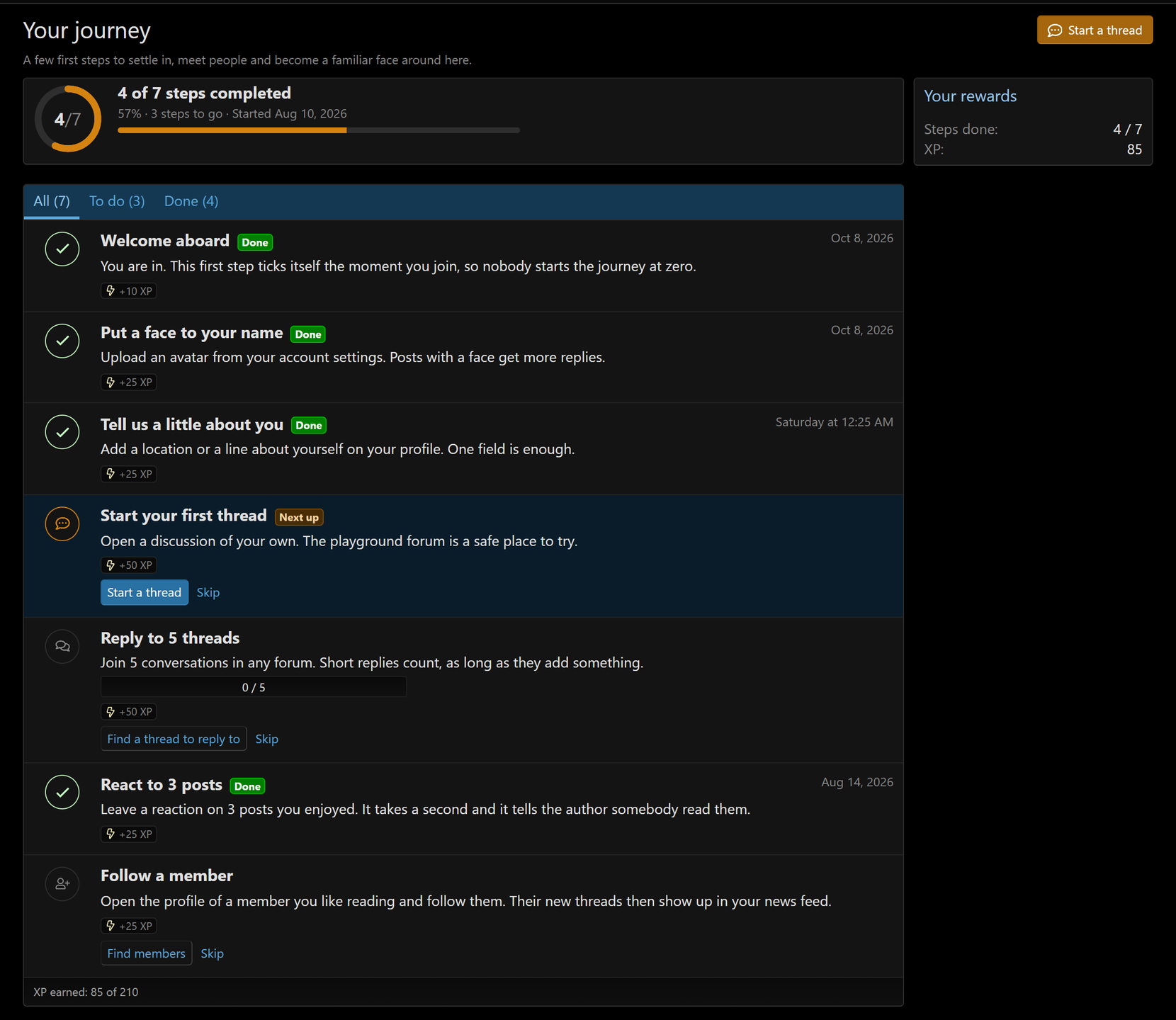Switch to the All (7) tab
Viewport: 1176px width, 1020px height.
pos(52,201)
